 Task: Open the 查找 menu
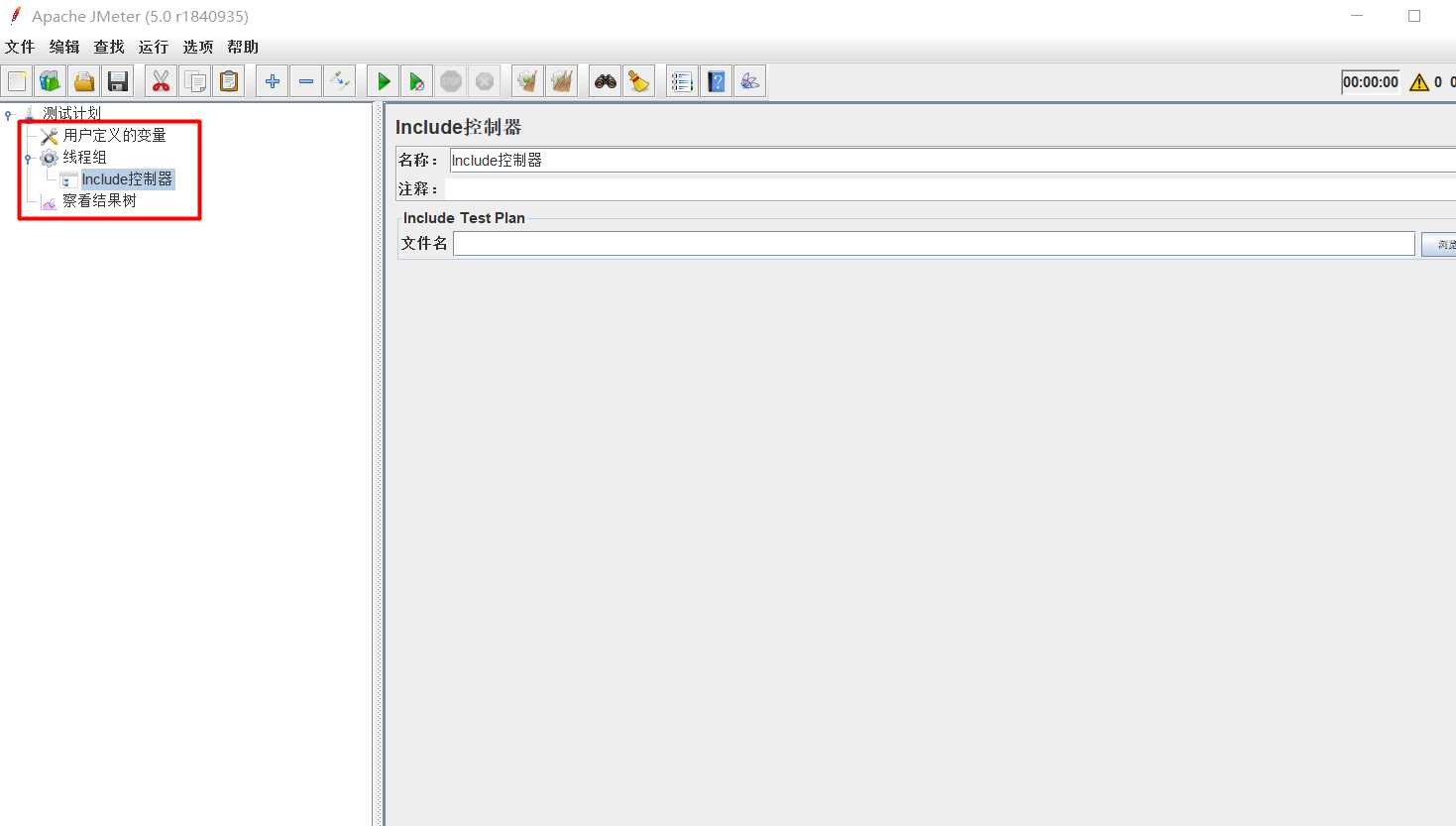(x=109, y=47)
